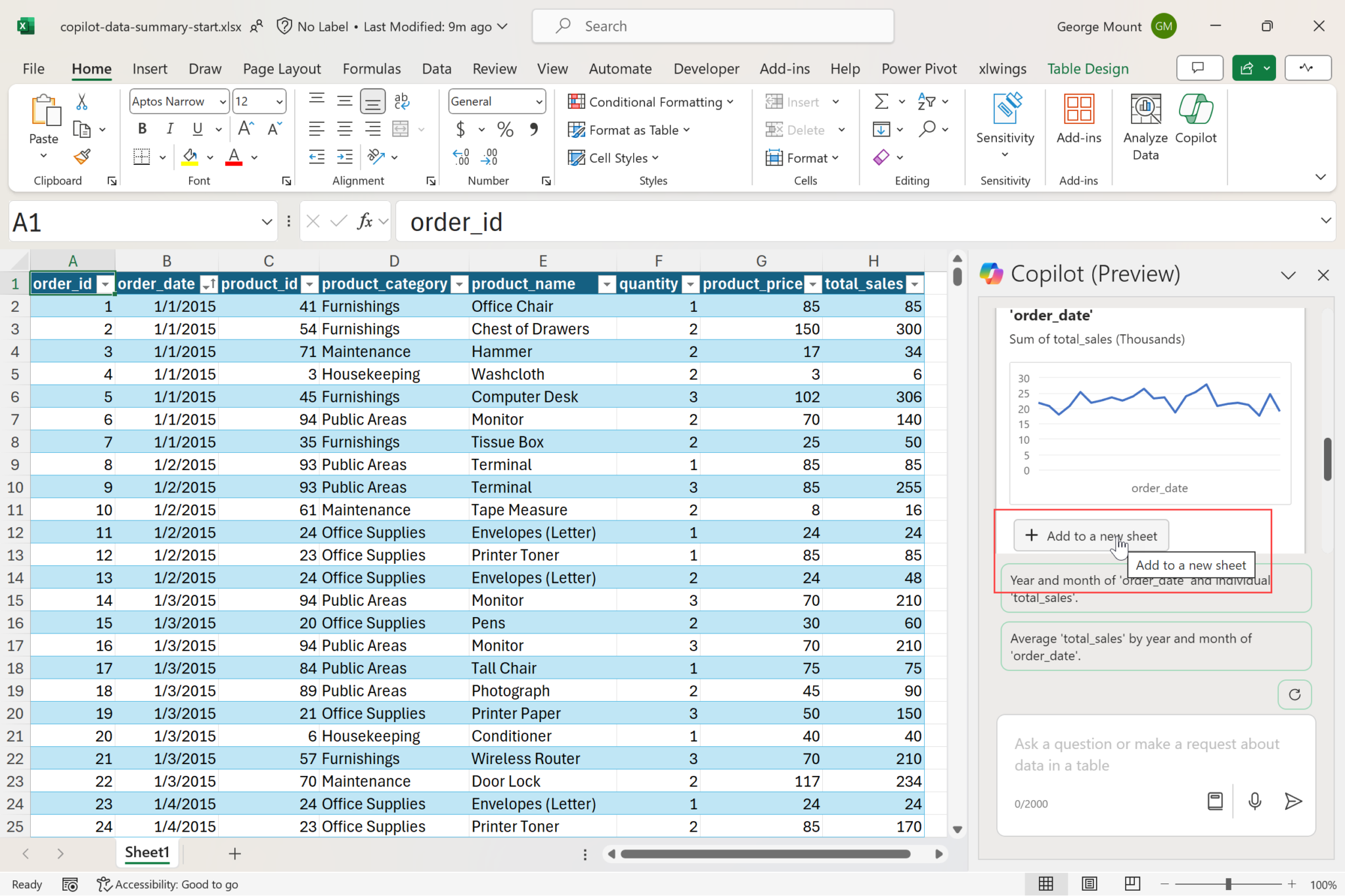Screen dimensions: 1345x896
Task: Expand the font name dropdown
Action: click(x=223, y=102)
